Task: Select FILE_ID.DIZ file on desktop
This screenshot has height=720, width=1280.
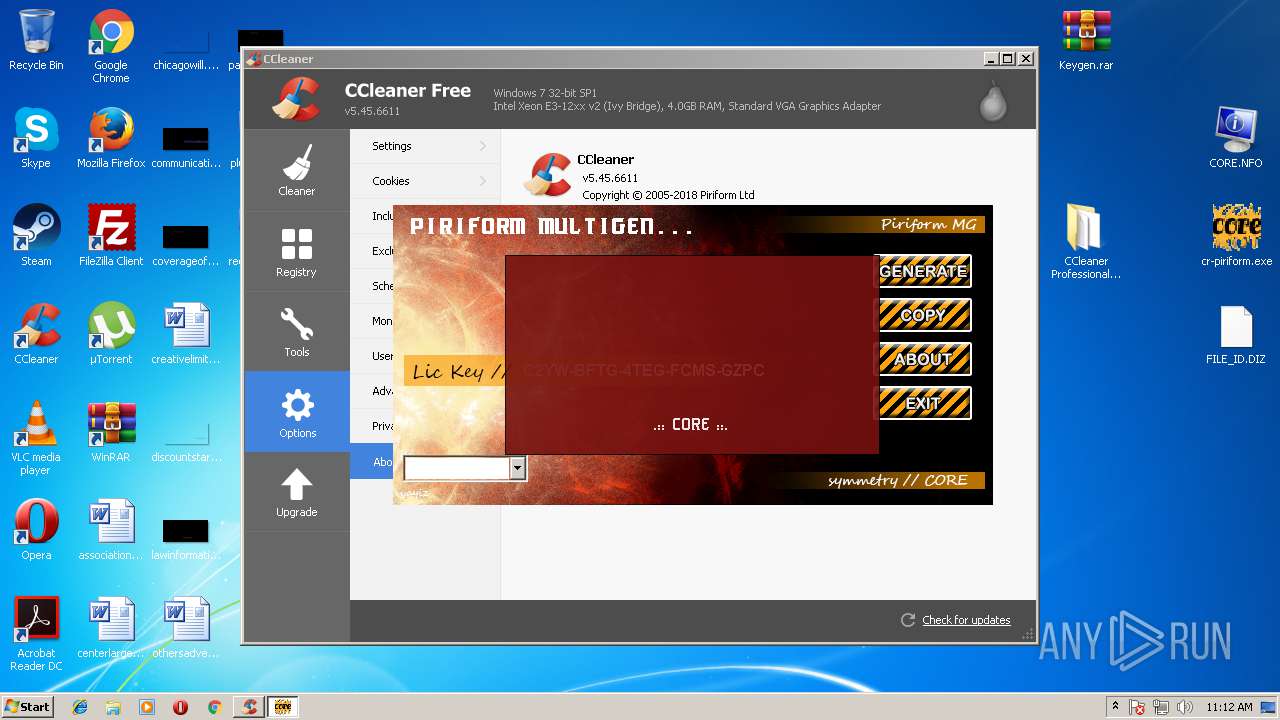Action: pyautogui.click(x=1236, y=334)
